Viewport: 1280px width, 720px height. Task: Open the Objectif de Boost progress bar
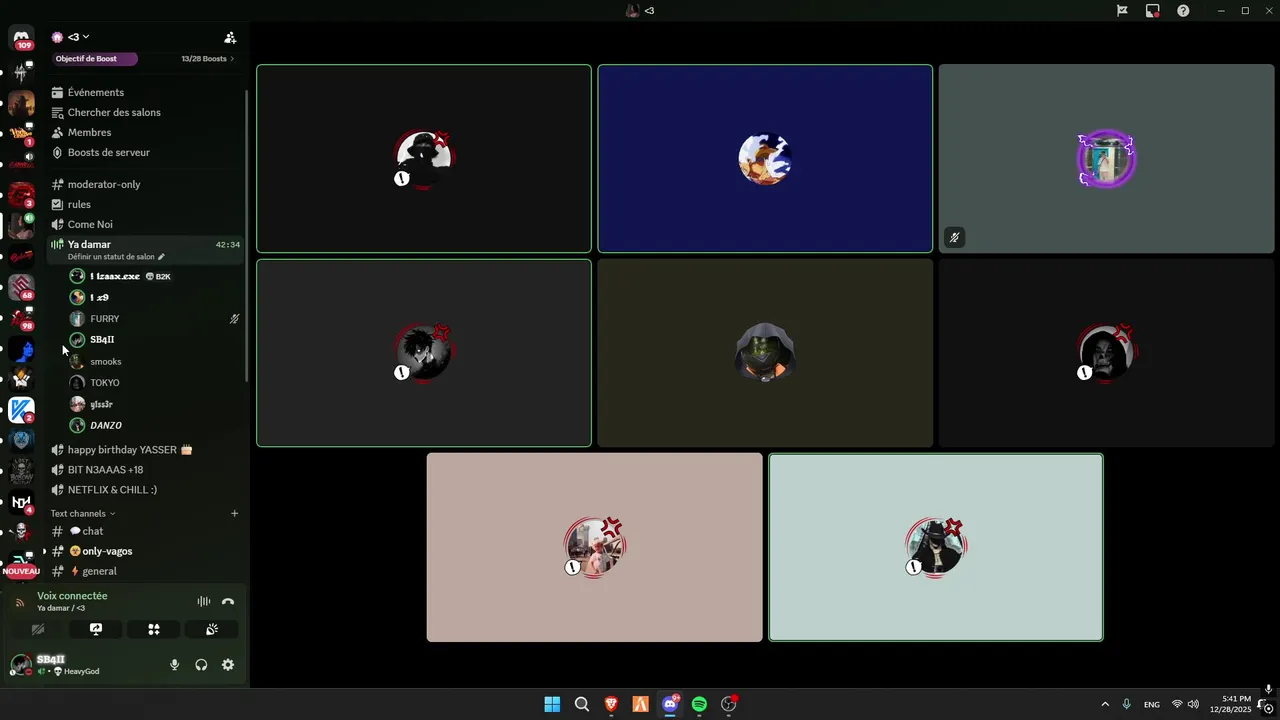tap(95, 59)
